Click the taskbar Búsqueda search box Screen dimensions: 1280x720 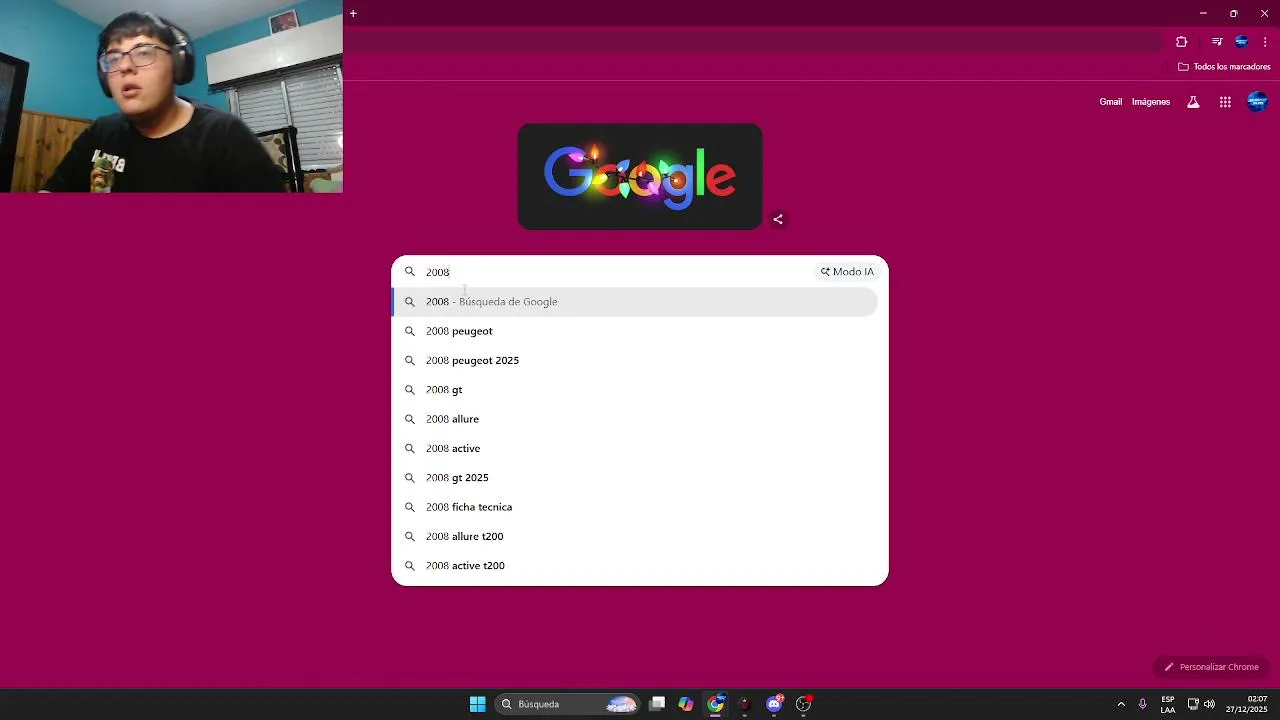568,704
